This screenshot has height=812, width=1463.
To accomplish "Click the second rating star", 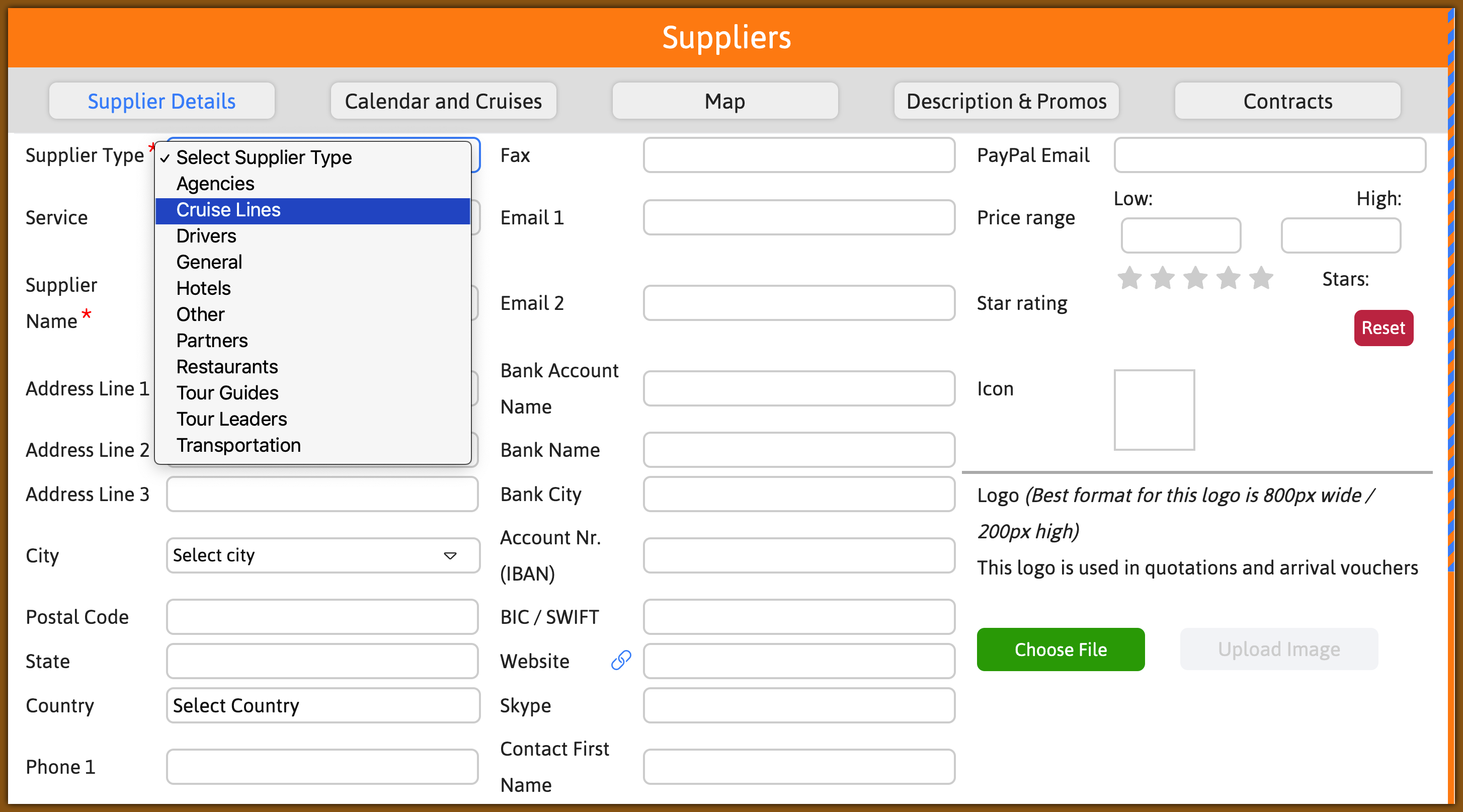I will coord(1162,278).
